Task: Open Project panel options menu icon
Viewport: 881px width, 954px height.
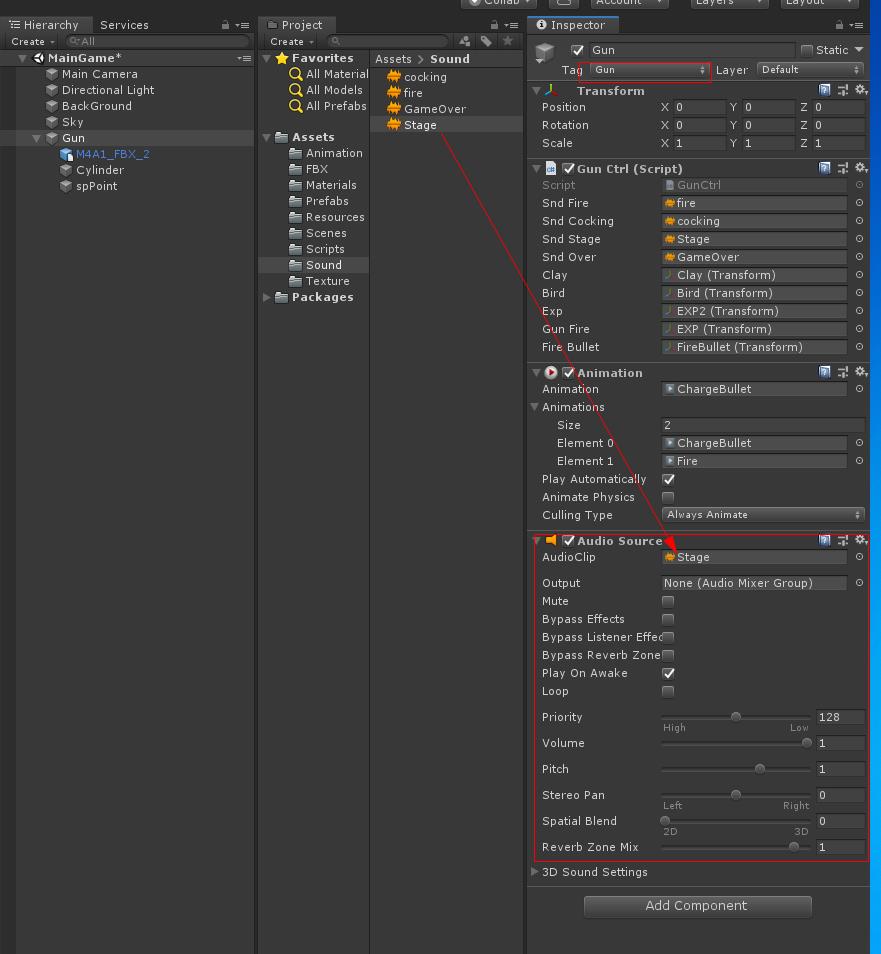Action: (x=512, y=25)
